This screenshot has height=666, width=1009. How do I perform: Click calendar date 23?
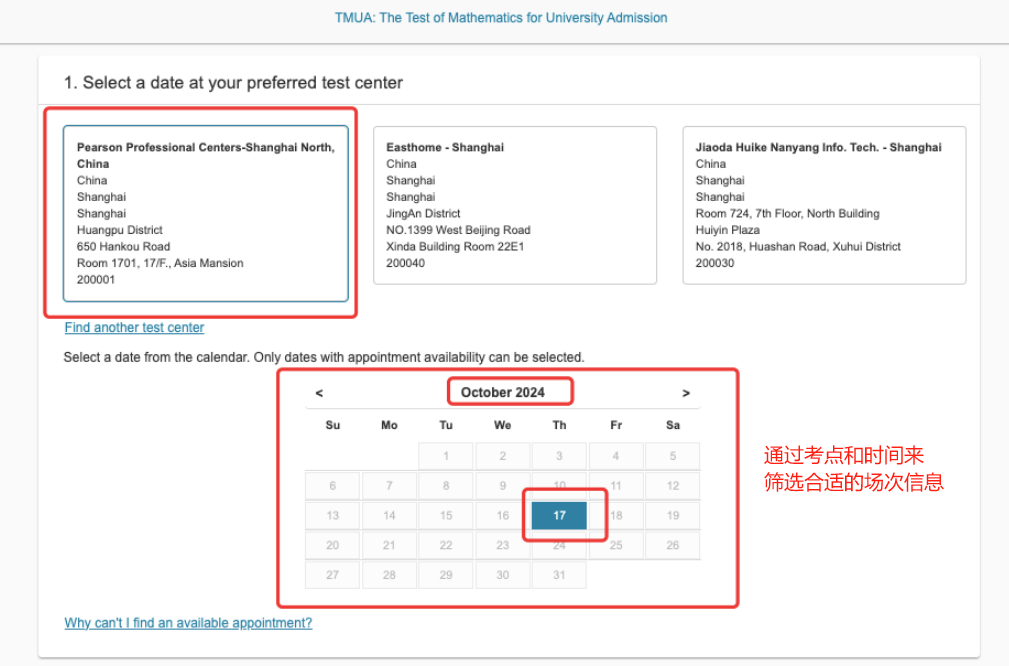[503, 545]
